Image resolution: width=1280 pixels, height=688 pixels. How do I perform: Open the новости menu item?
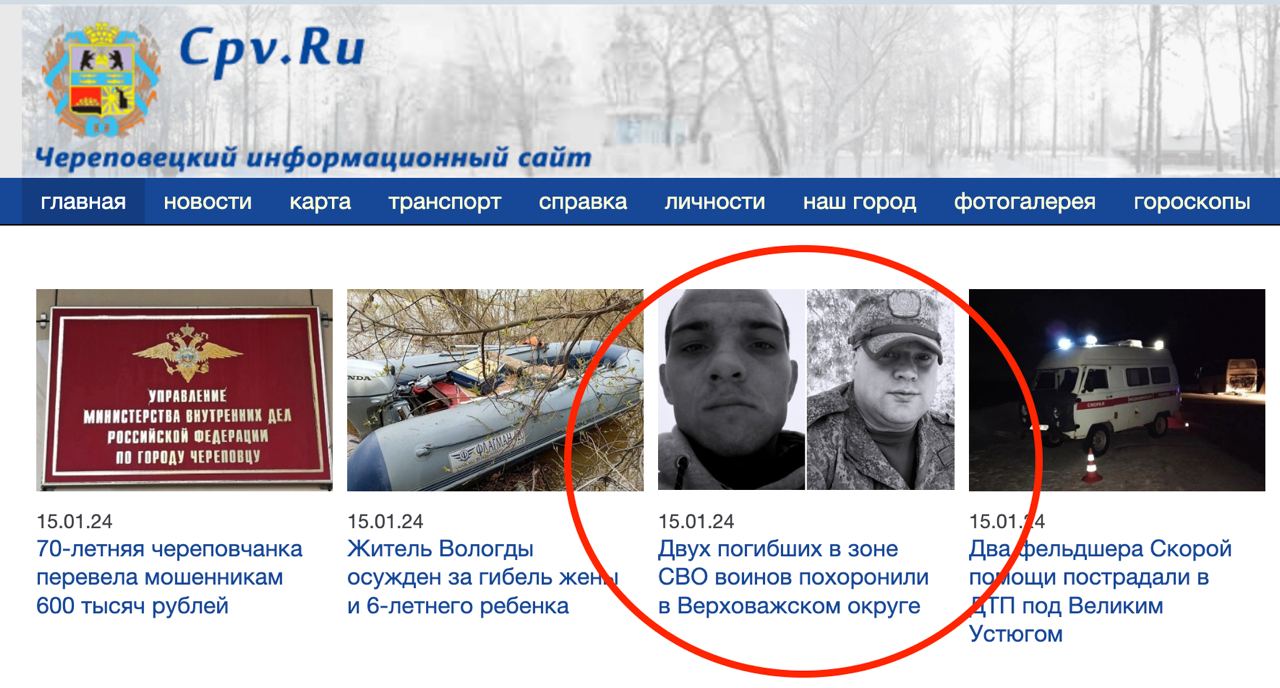pyautogui.click(x=208, y=202)
